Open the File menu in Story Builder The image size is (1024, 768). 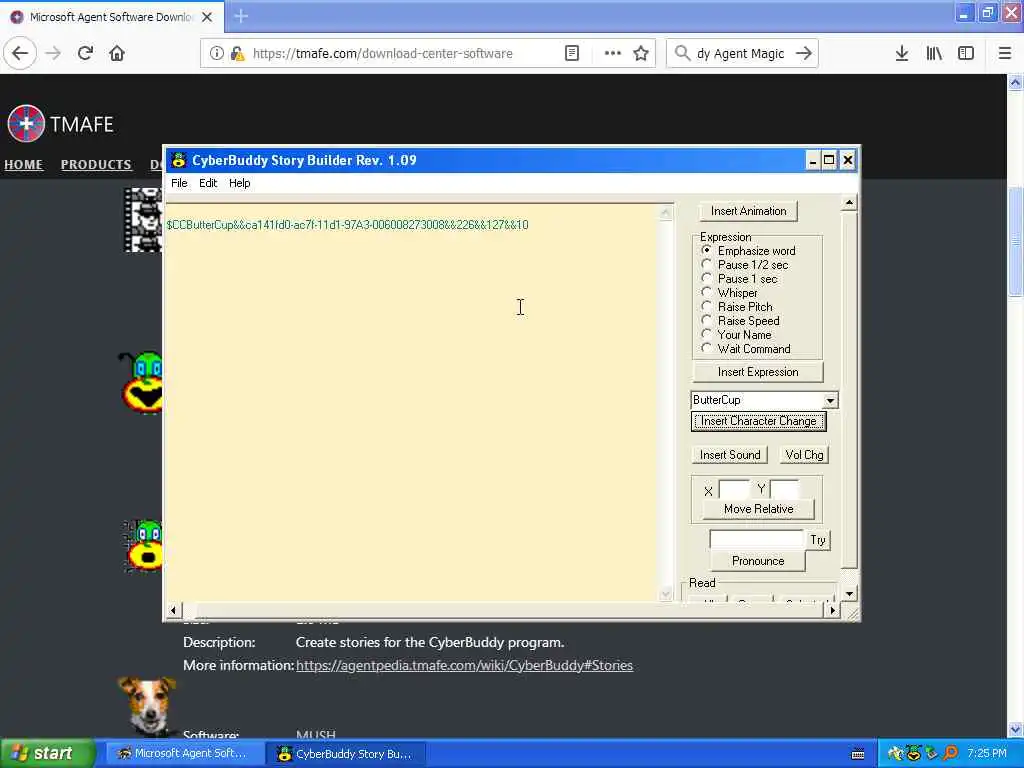(x=179, y=183)
